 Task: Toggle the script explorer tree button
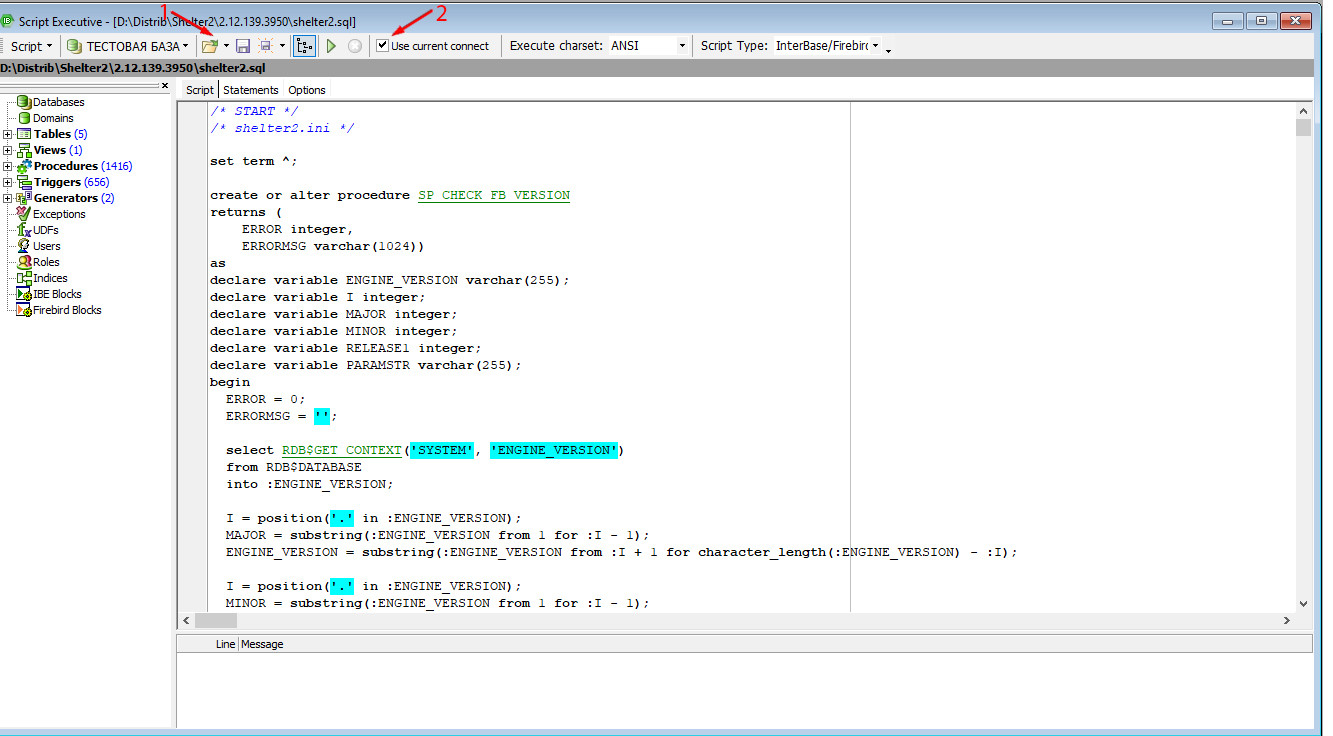coord(304,46)
